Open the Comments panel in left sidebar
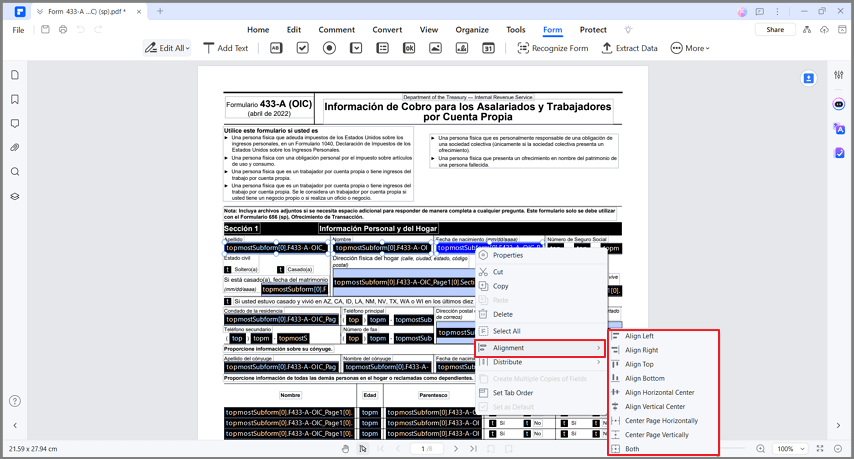The height and width of the screenshot is (459, 854). click(15, 124)
